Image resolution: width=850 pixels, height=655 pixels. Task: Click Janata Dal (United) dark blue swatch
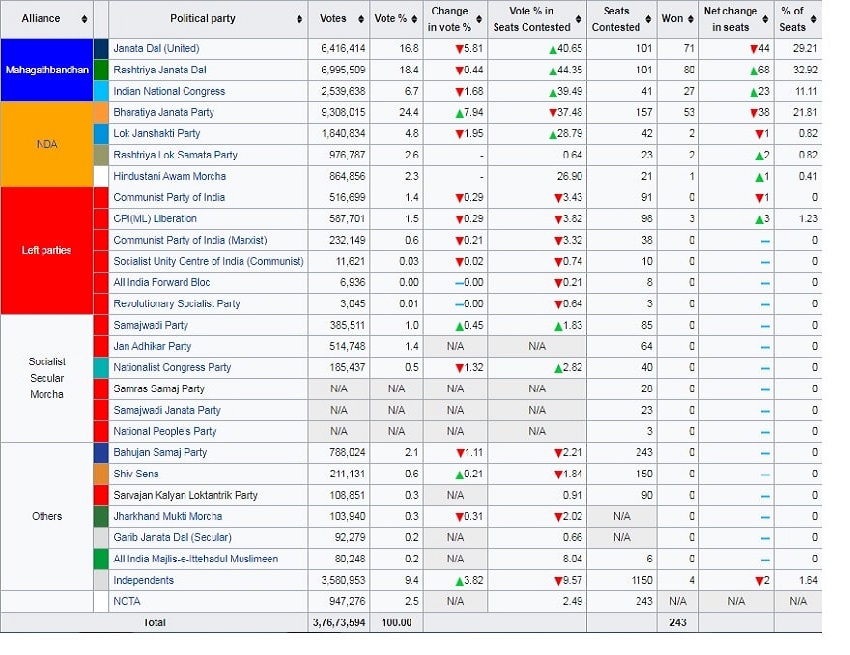pyautogui.click(x=101, y=48)
